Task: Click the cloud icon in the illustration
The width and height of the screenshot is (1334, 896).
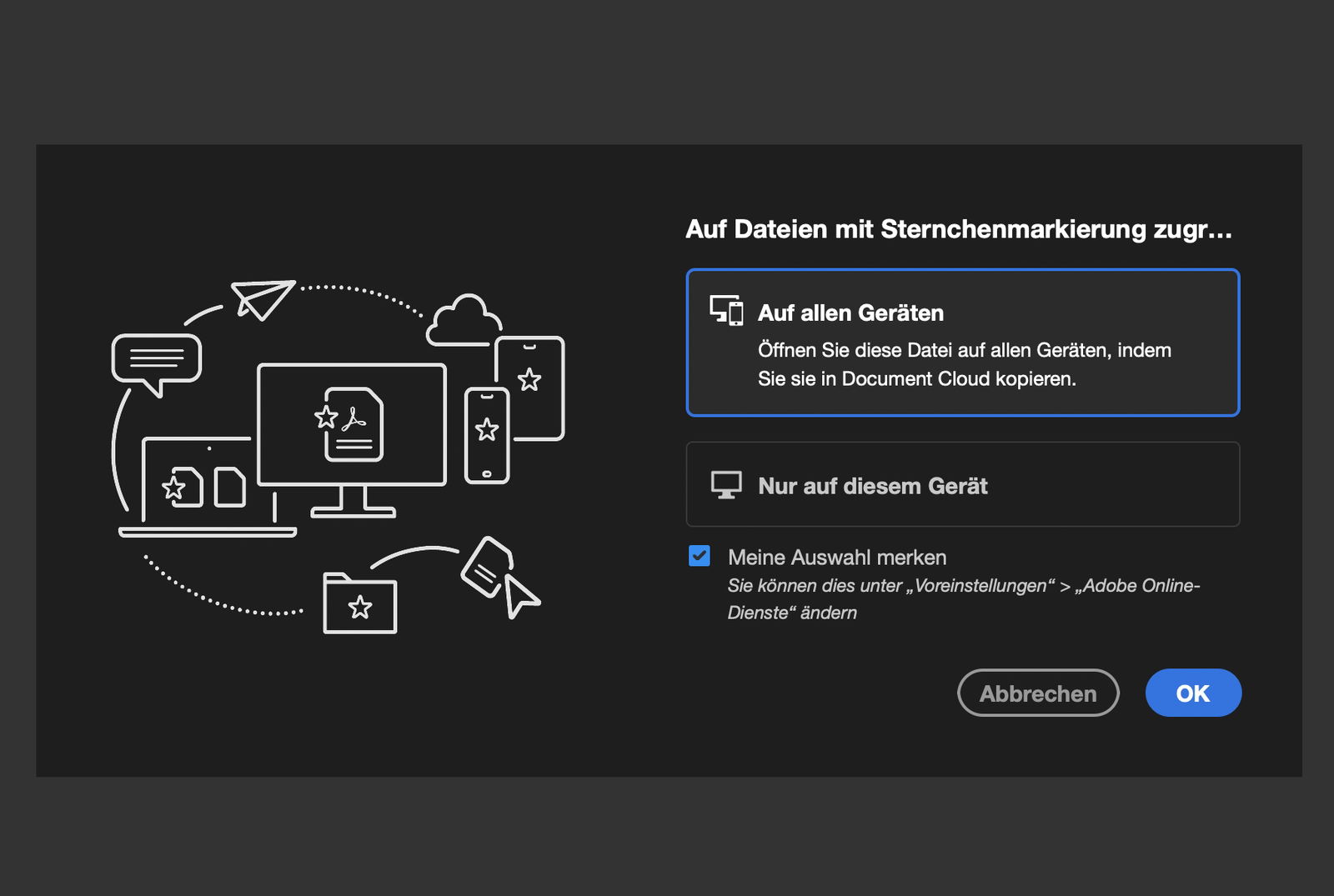Action: pos(463,322)
